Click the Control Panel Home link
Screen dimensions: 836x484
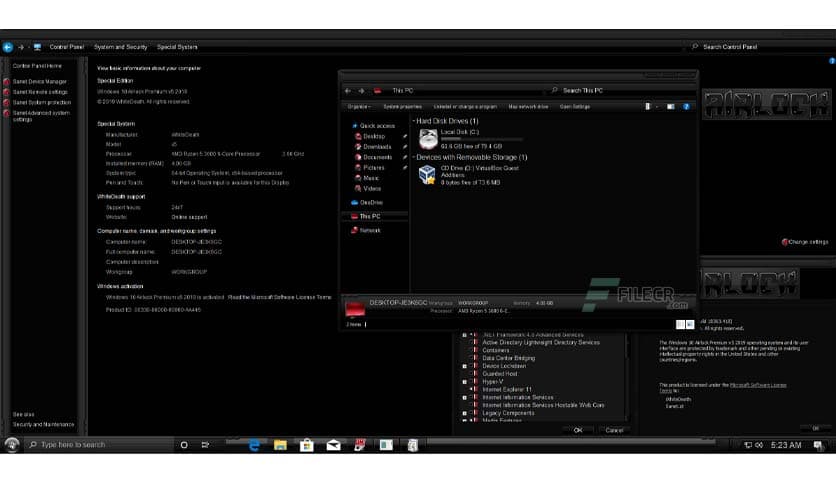pos(37,66)
